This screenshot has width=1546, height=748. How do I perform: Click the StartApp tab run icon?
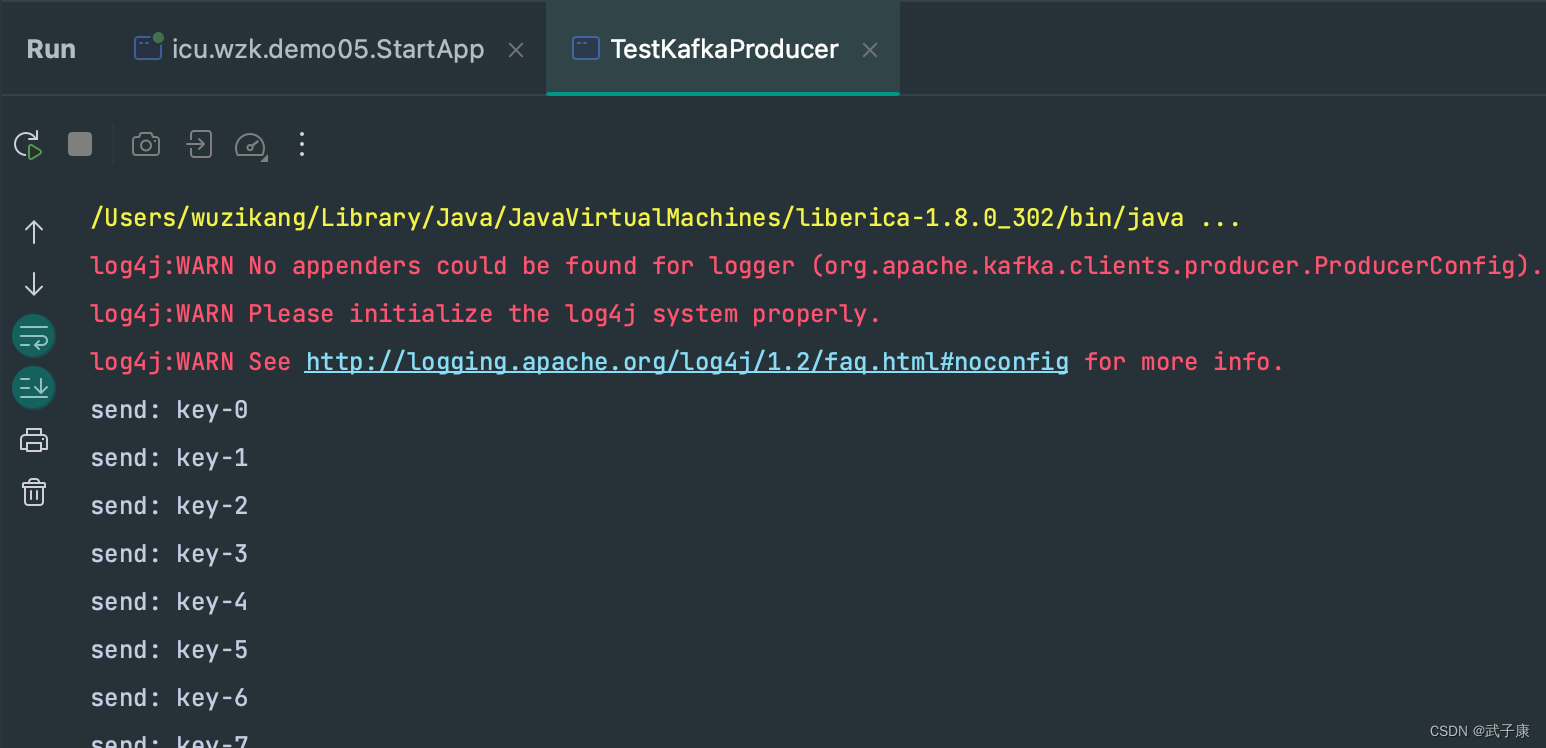(149, 47)
